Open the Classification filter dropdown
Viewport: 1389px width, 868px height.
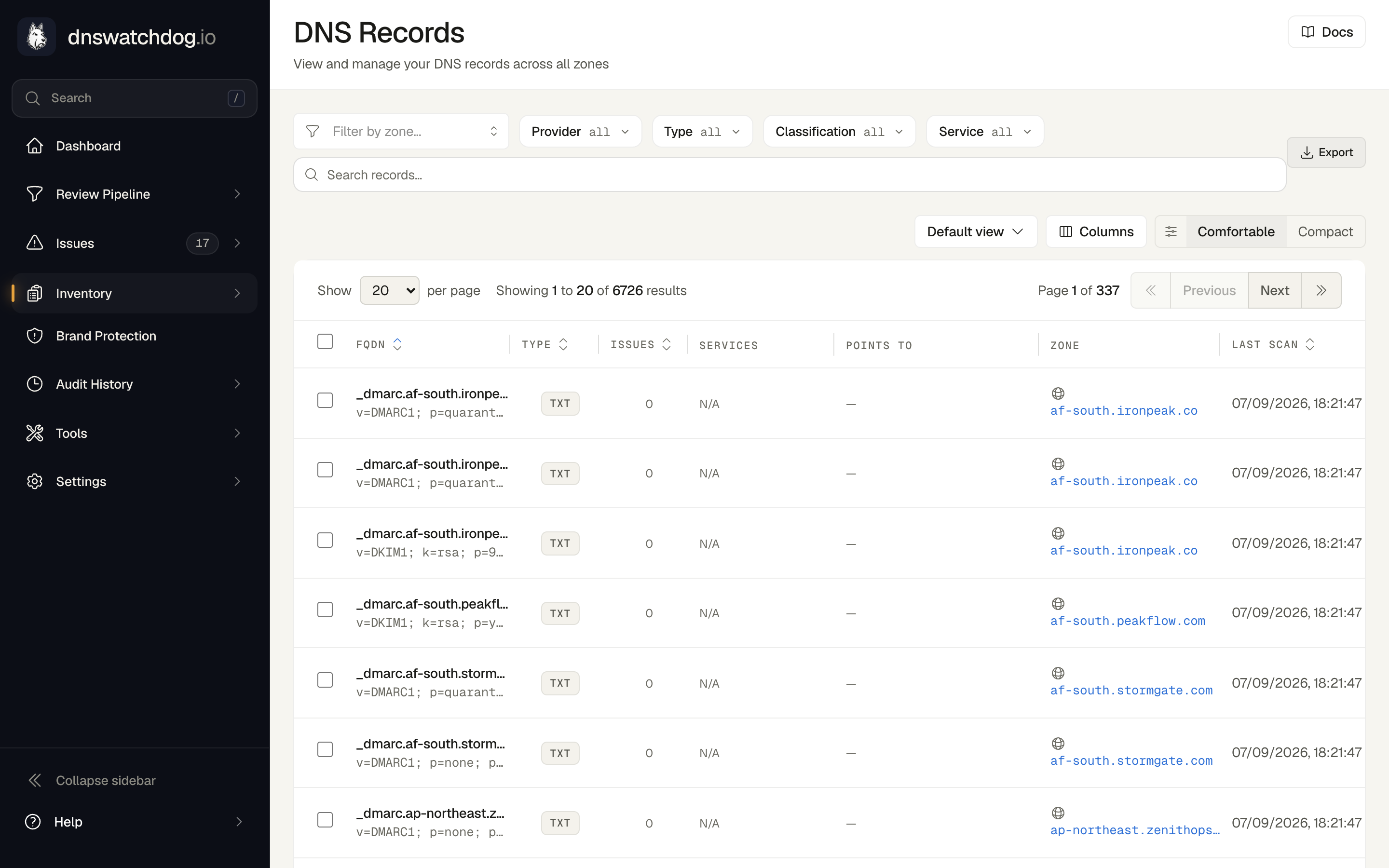(839, 132)
